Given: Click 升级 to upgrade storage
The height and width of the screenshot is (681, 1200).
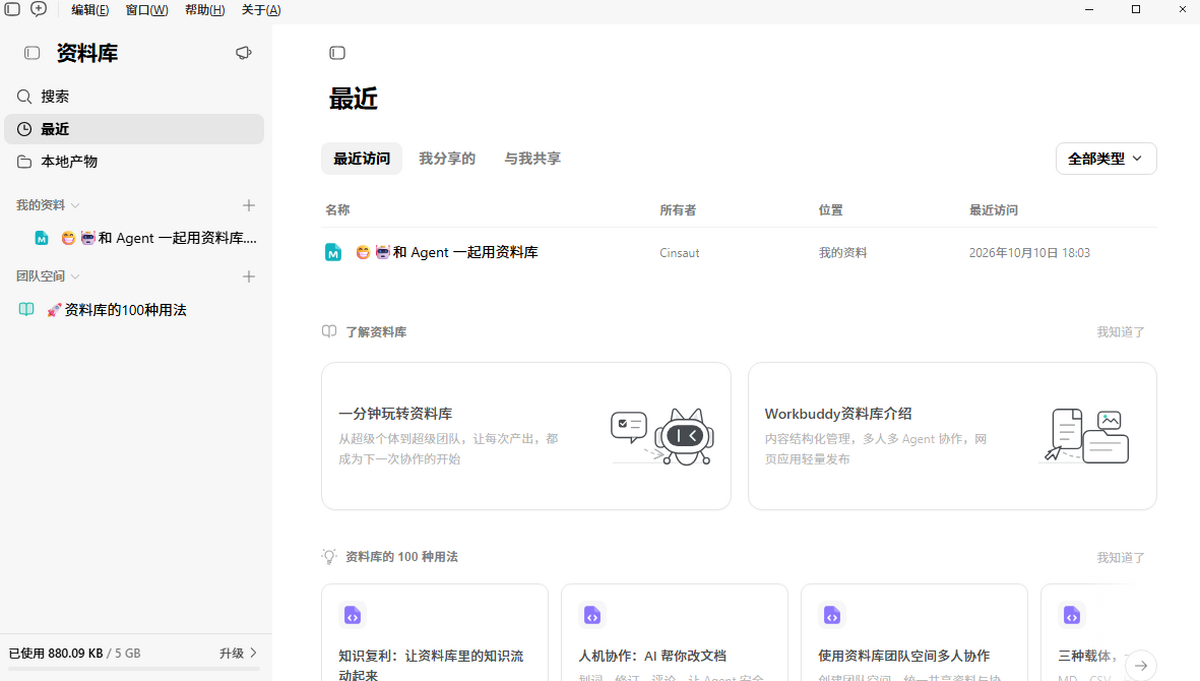Looking at the screenshot, I should [239, 653].
